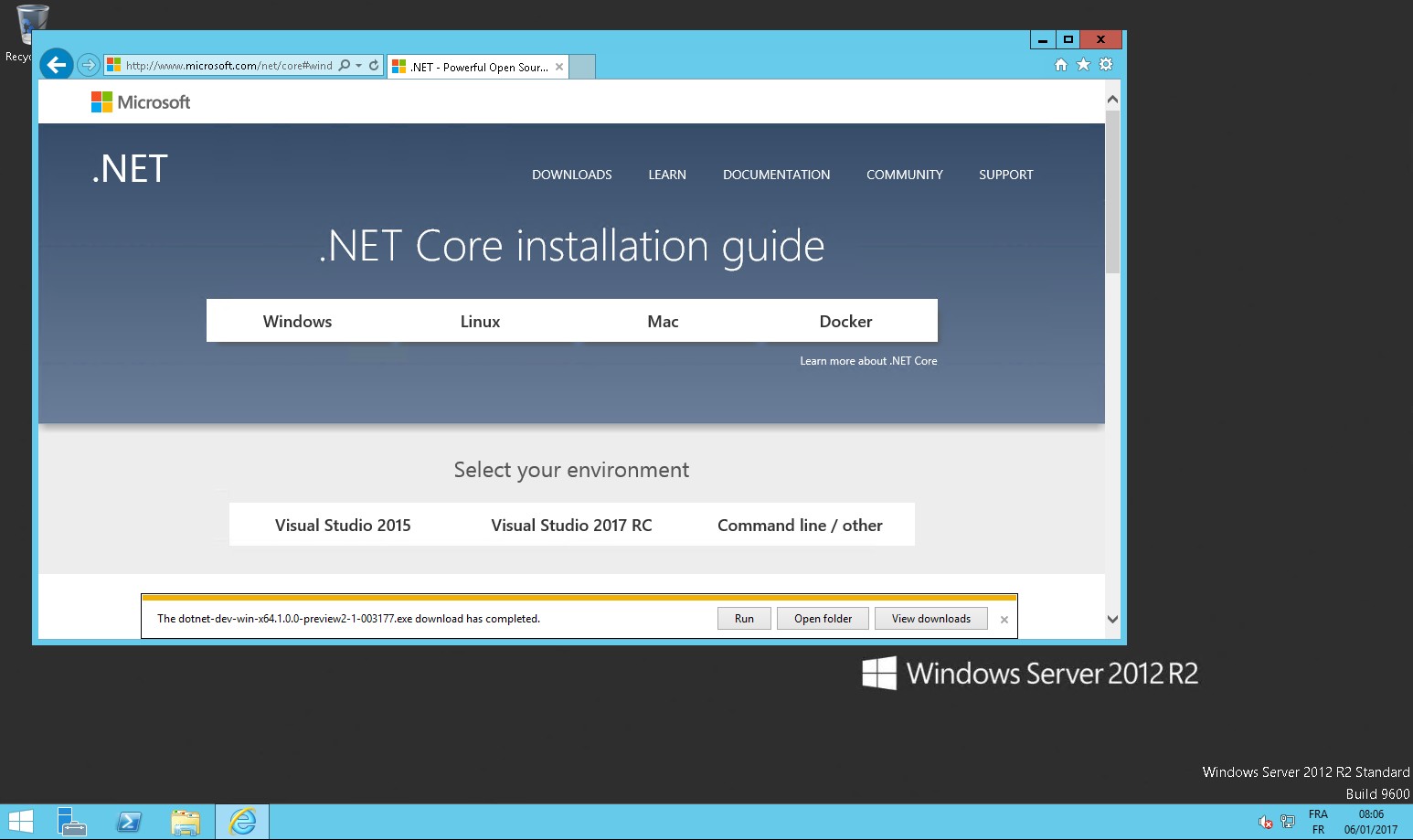Open Server Manager from the taskbar
Image resolution: width=1413 pixels, height=840 pixels.
[71, 822]
